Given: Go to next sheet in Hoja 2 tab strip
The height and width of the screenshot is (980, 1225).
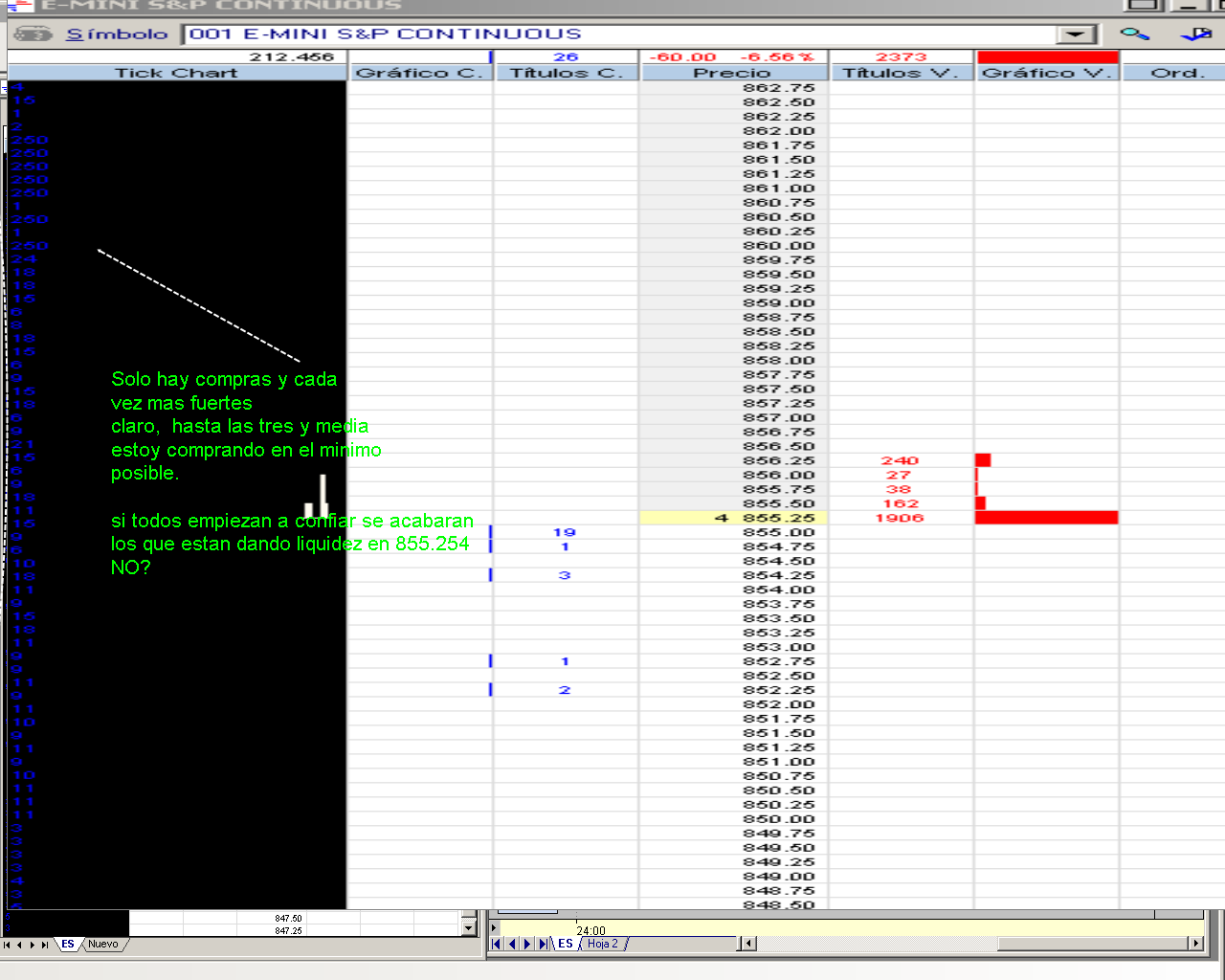Looking at the screenshot, I should [527, 944].
